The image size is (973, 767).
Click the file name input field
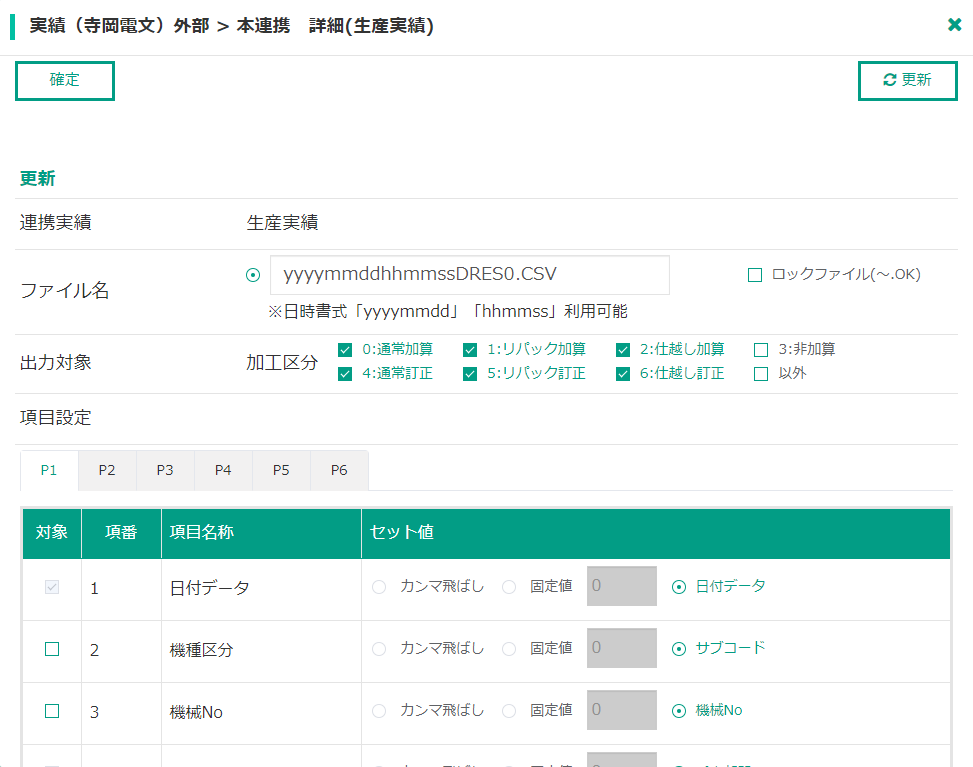tap(469, 275)
